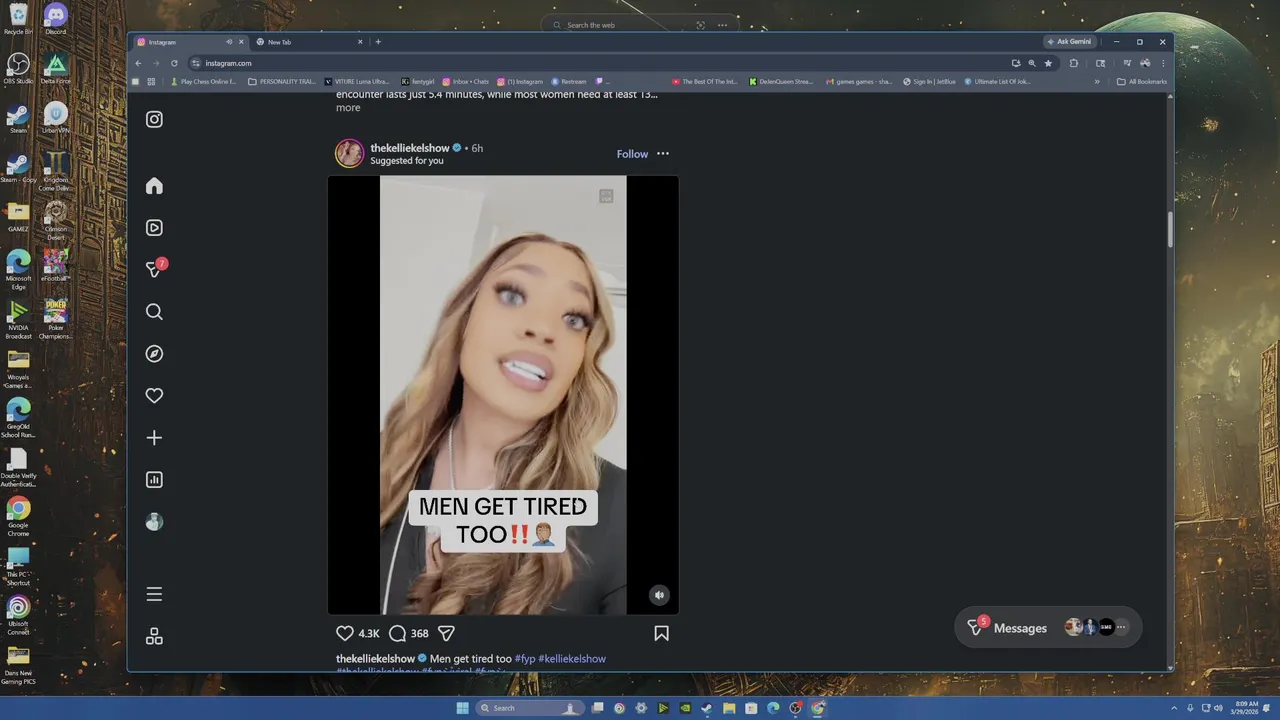Open The Best Of The Int... bookmark
Viewport: 1280px width, 720px height.
point(705,82)
